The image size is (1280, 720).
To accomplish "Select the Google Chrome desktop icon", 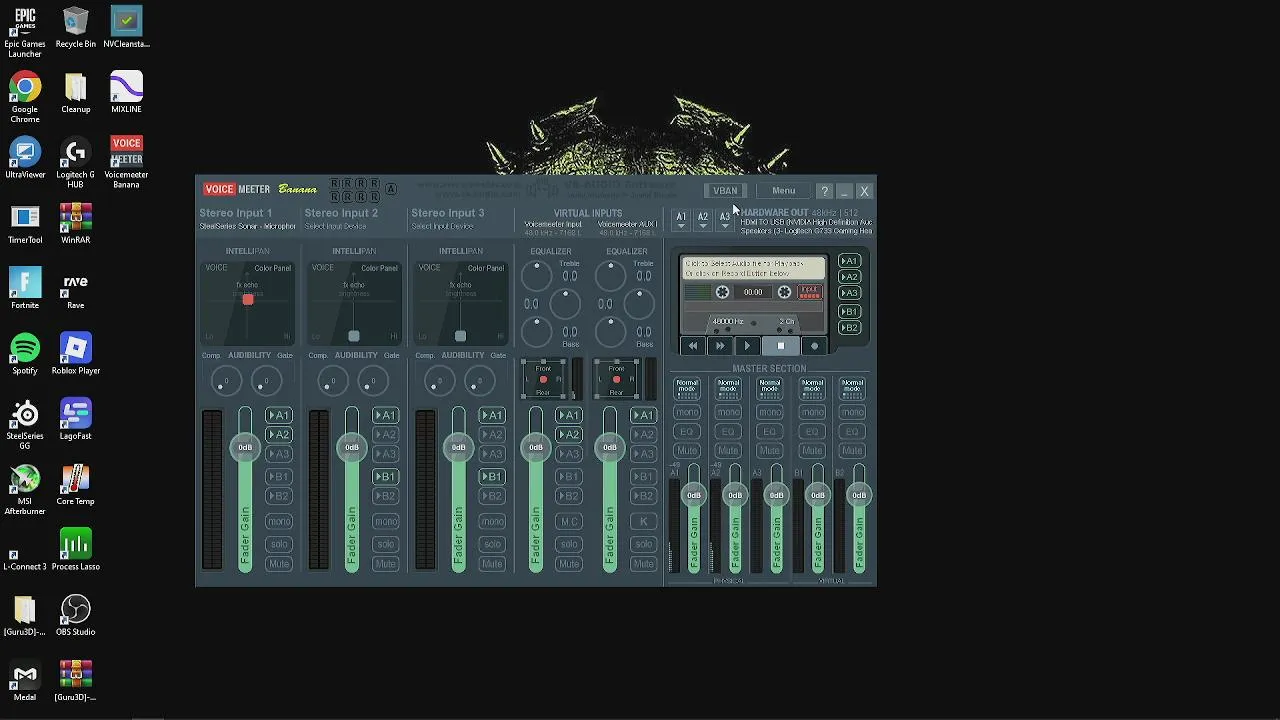I will click(25, 98).
